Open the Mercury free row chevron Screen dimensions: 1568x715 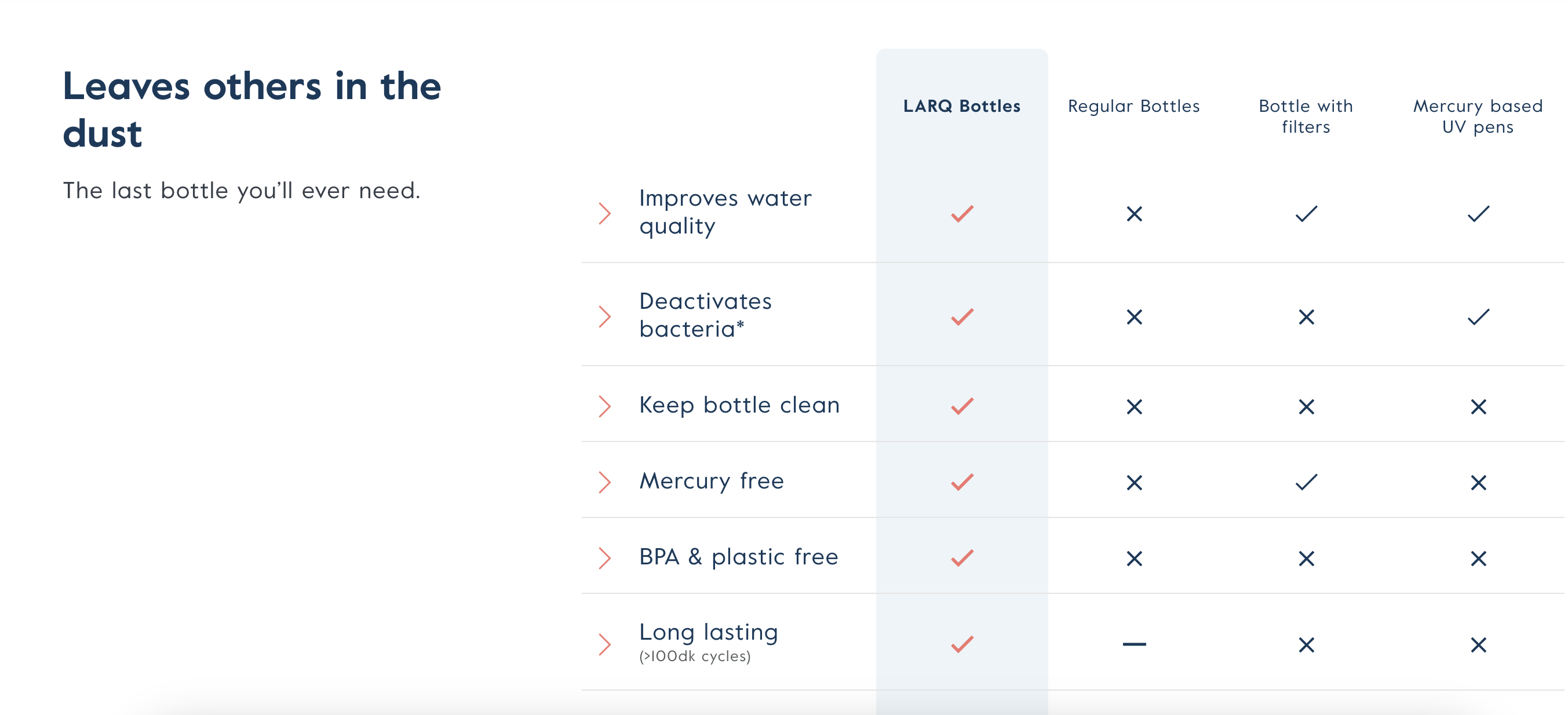click(x=604, y=482)
